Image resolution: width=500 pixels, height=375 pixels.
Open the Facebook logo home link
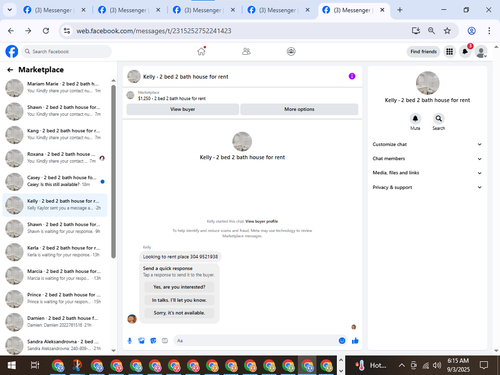[x=12, y=51]
